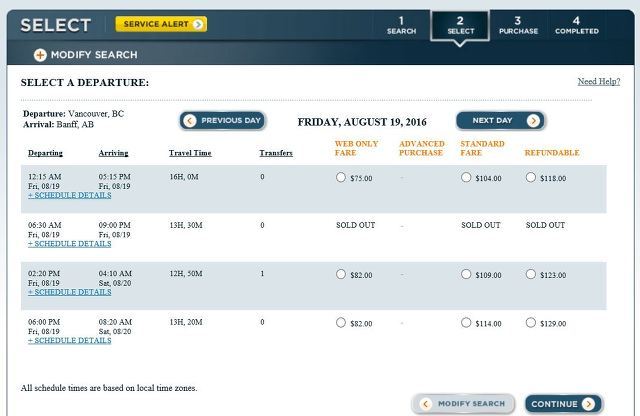Click the Web Only Fare column heading
640x416 pixels.
[x=356, y=148]
